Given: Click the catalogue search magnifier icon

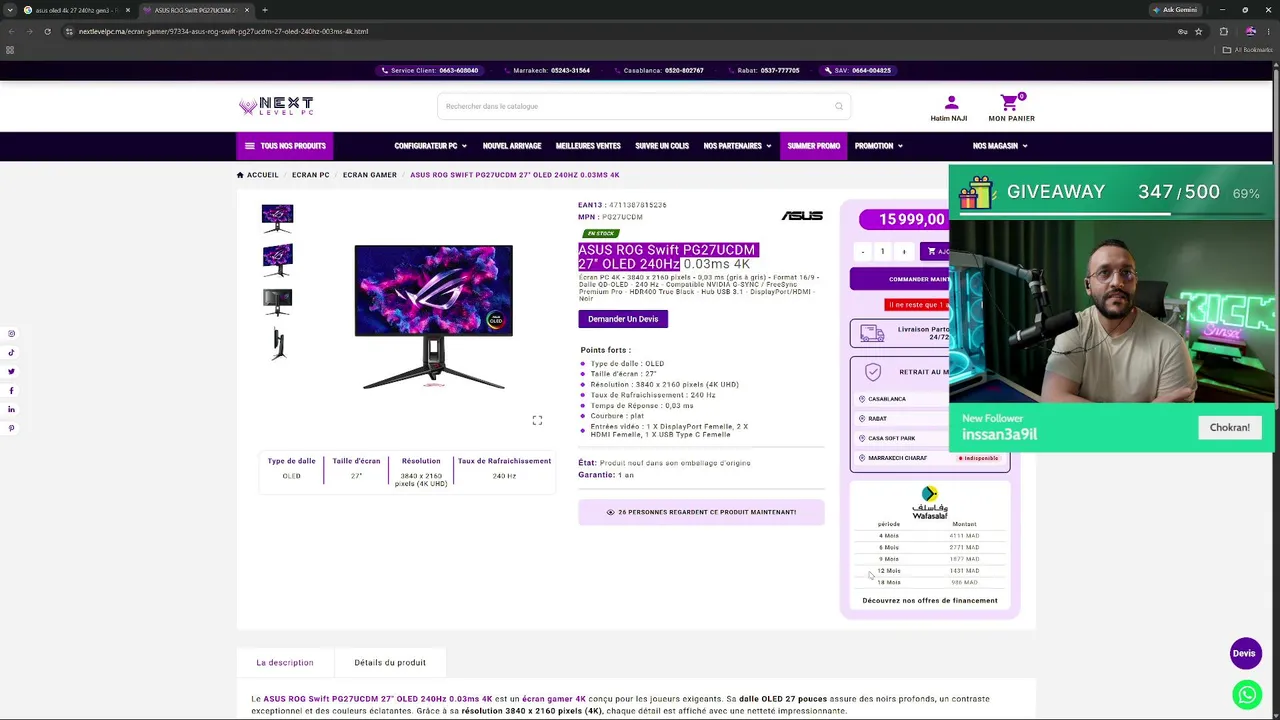Looking at the screenshot, I should [839, 106].
